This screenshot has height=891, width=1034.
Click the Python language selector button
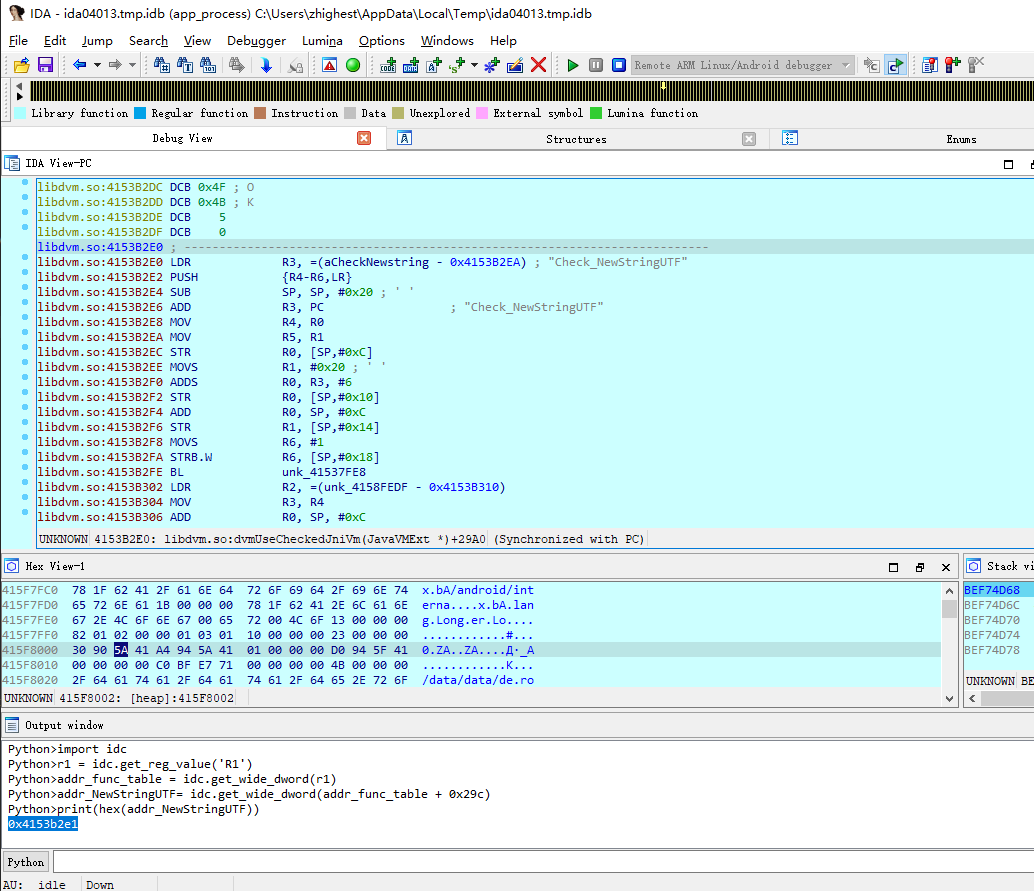[26, 862]
